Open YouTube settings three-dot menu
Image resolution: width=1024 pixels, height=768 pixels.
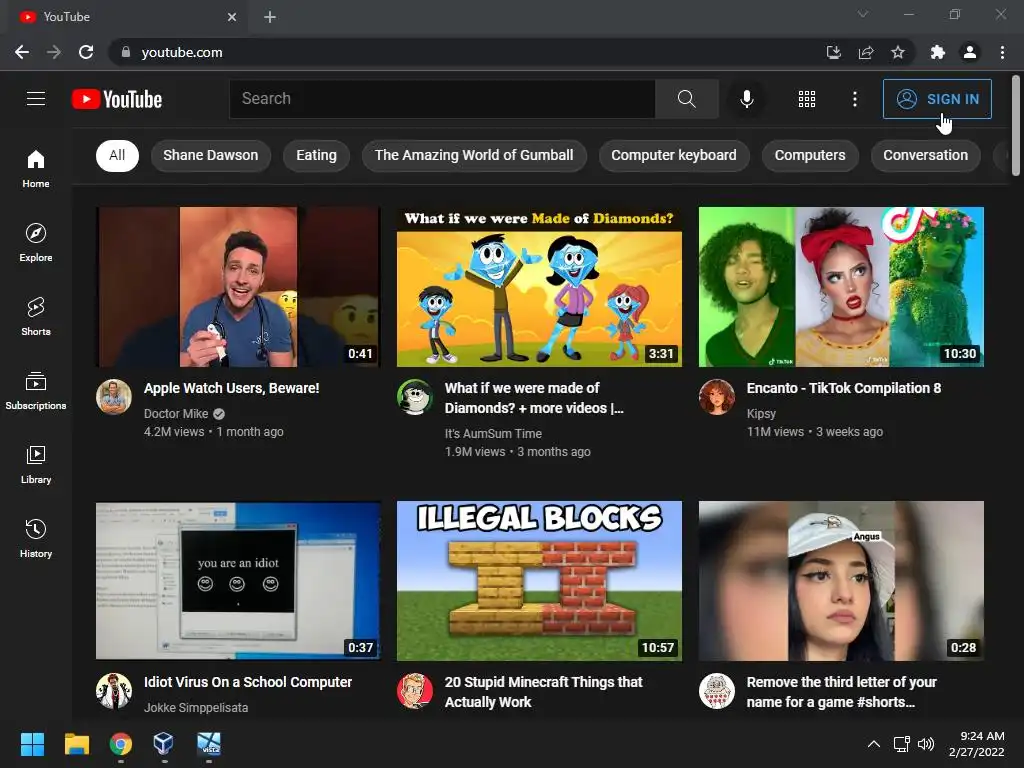pyautogui.click(x=854, y=99)
